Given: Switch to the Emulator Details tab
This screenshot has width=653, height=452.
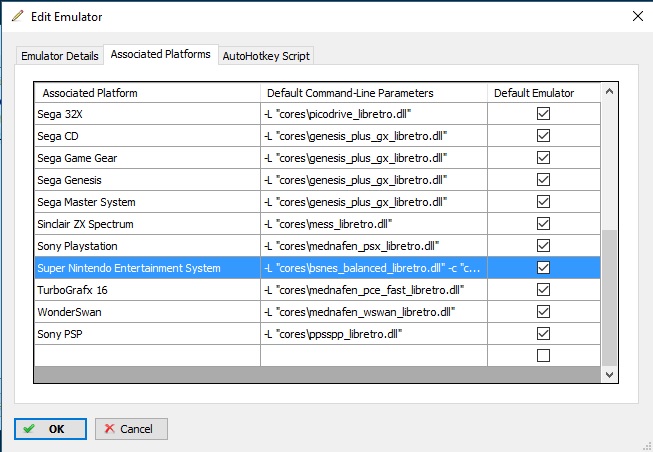Looking at the screenshot, I should tap(60, 56).
